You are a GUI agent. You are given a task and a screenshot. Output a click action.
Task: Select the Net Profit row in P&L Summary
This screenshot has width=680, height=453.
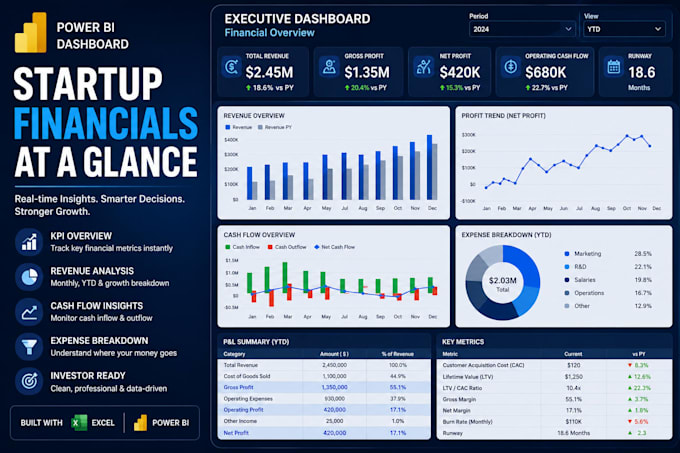coord(324,433)
